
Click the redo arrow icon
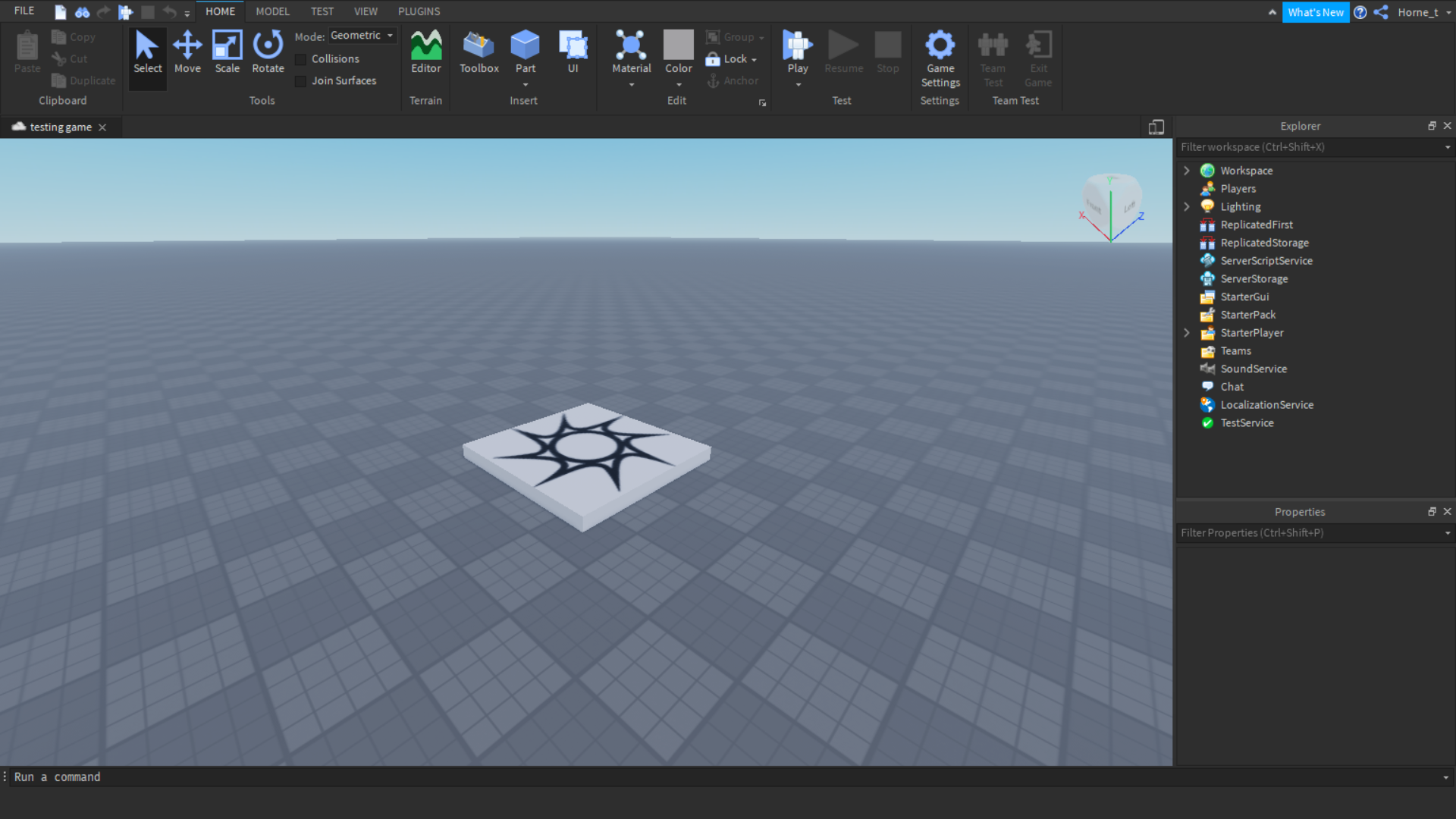click(x=104, y=12)
